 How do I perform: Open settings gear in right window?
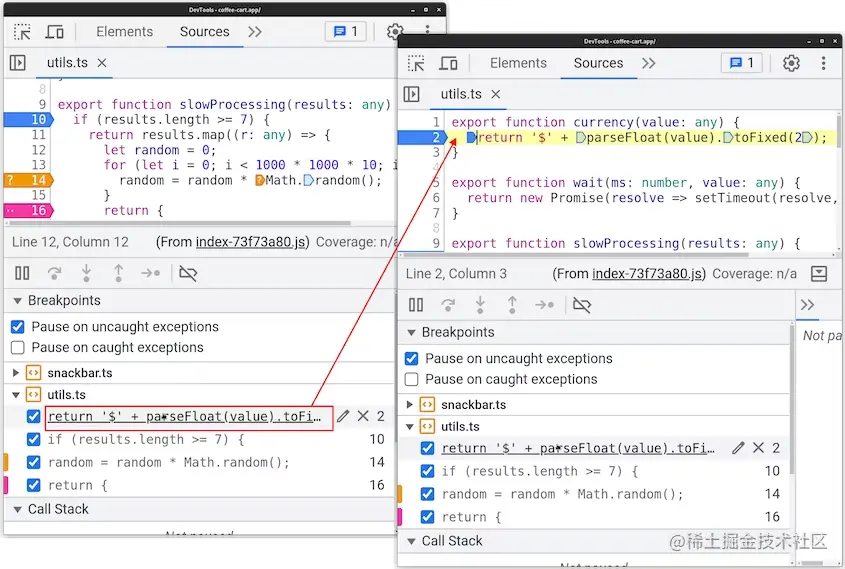tap(791, 63)
